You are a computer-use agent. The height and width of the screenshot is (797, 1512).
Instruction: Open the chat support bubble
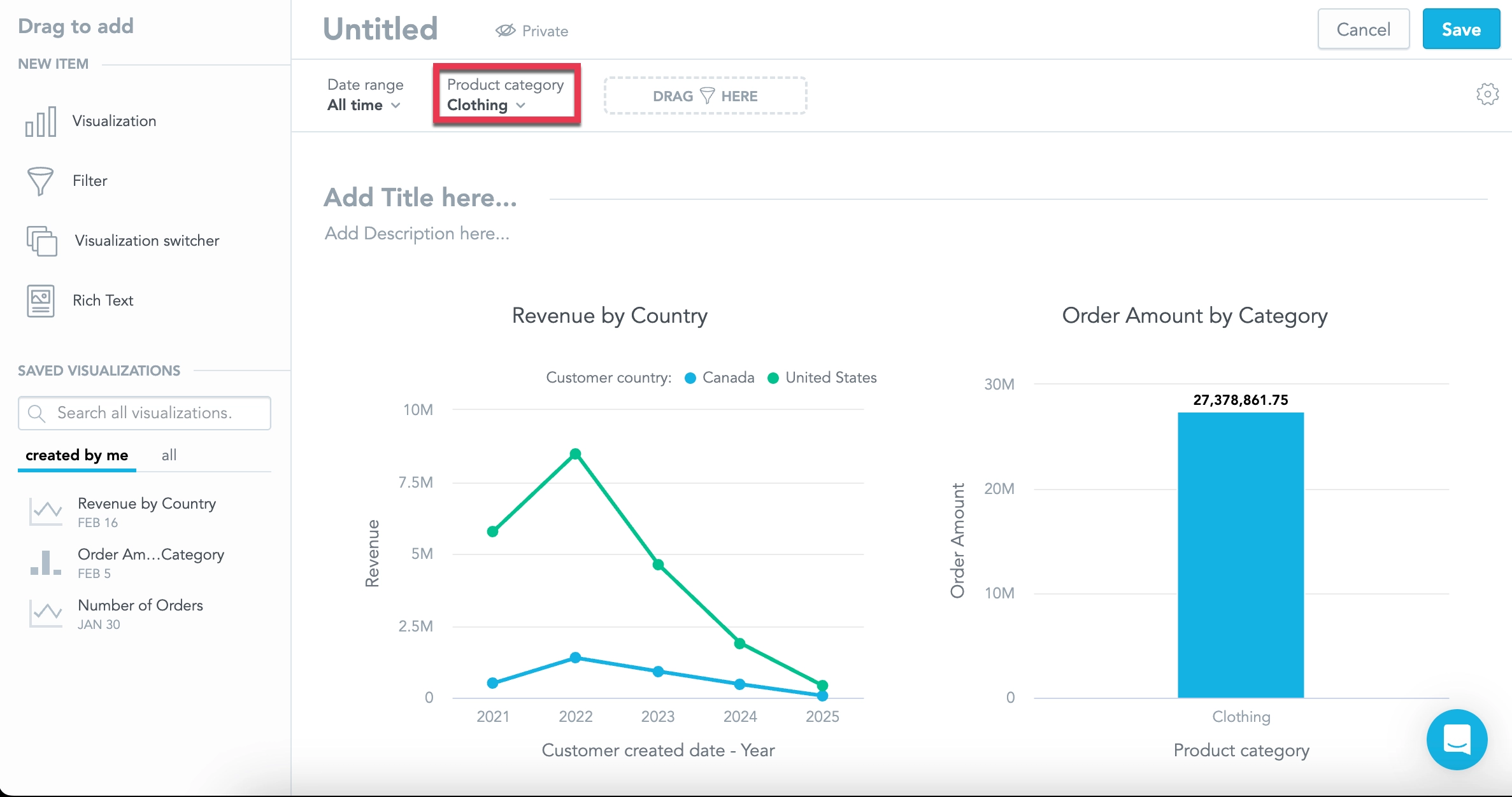[1457, 740]
